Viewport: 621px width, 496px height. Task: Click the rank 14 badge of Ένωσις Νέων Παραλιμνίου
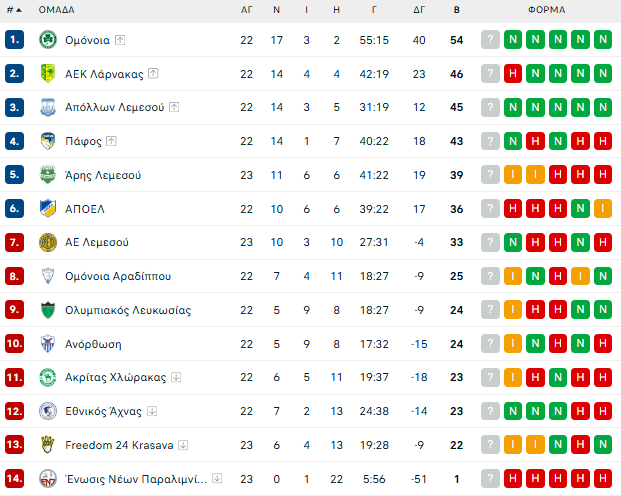[14, 478]
